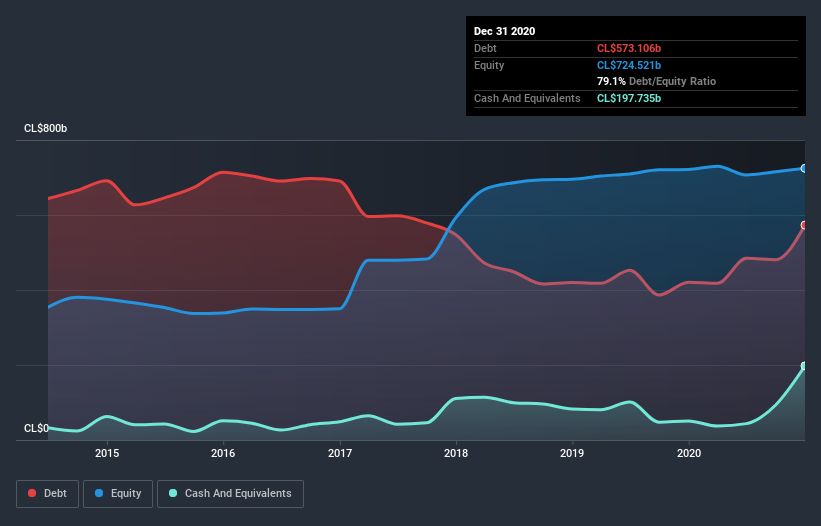Click the Dec 31 2020 tooltip date
The width and height of the screenshot is (821, 526).
[504, 31]
